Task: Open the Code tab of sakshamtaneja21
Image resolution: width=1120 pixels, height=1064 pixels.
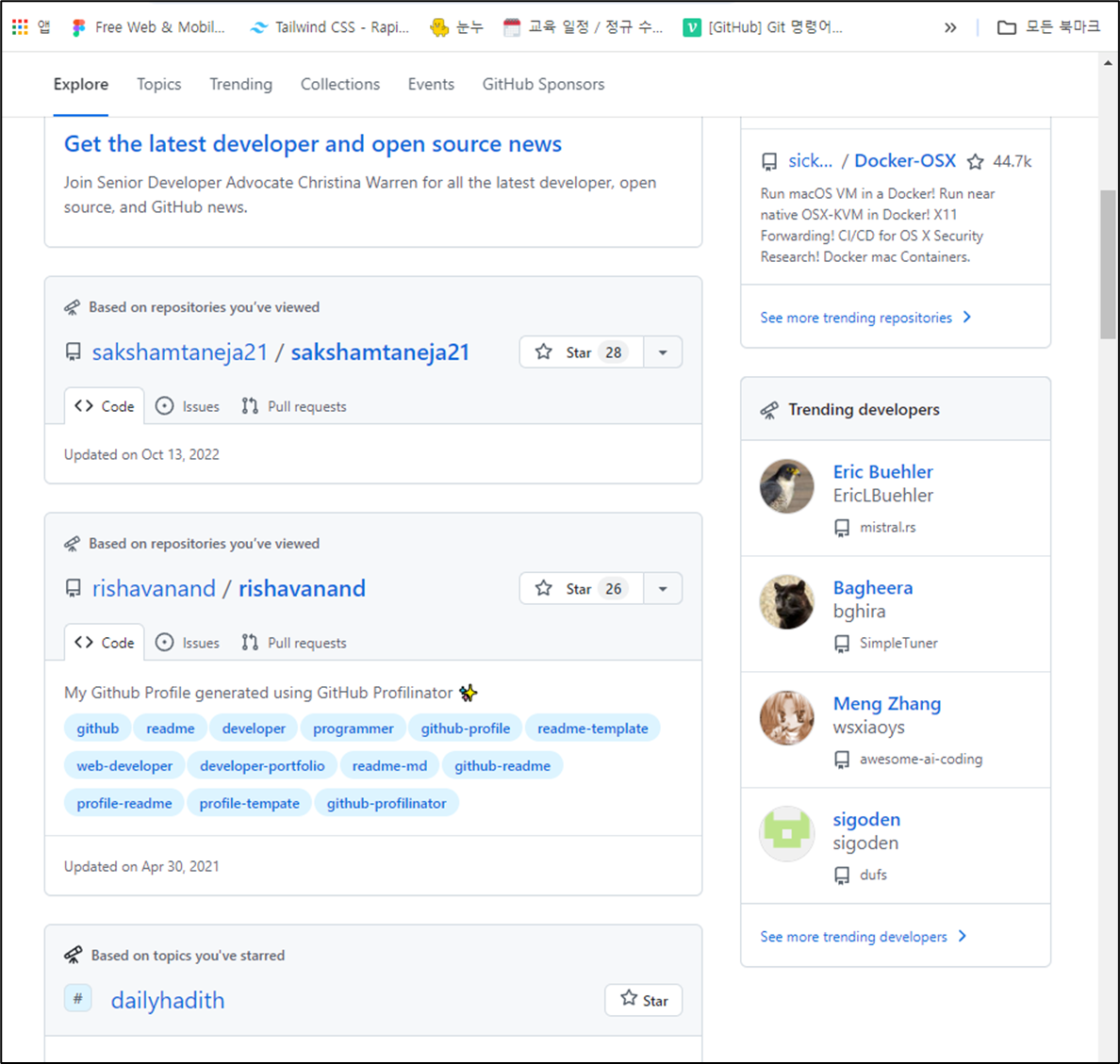Action: pos(105,406)
